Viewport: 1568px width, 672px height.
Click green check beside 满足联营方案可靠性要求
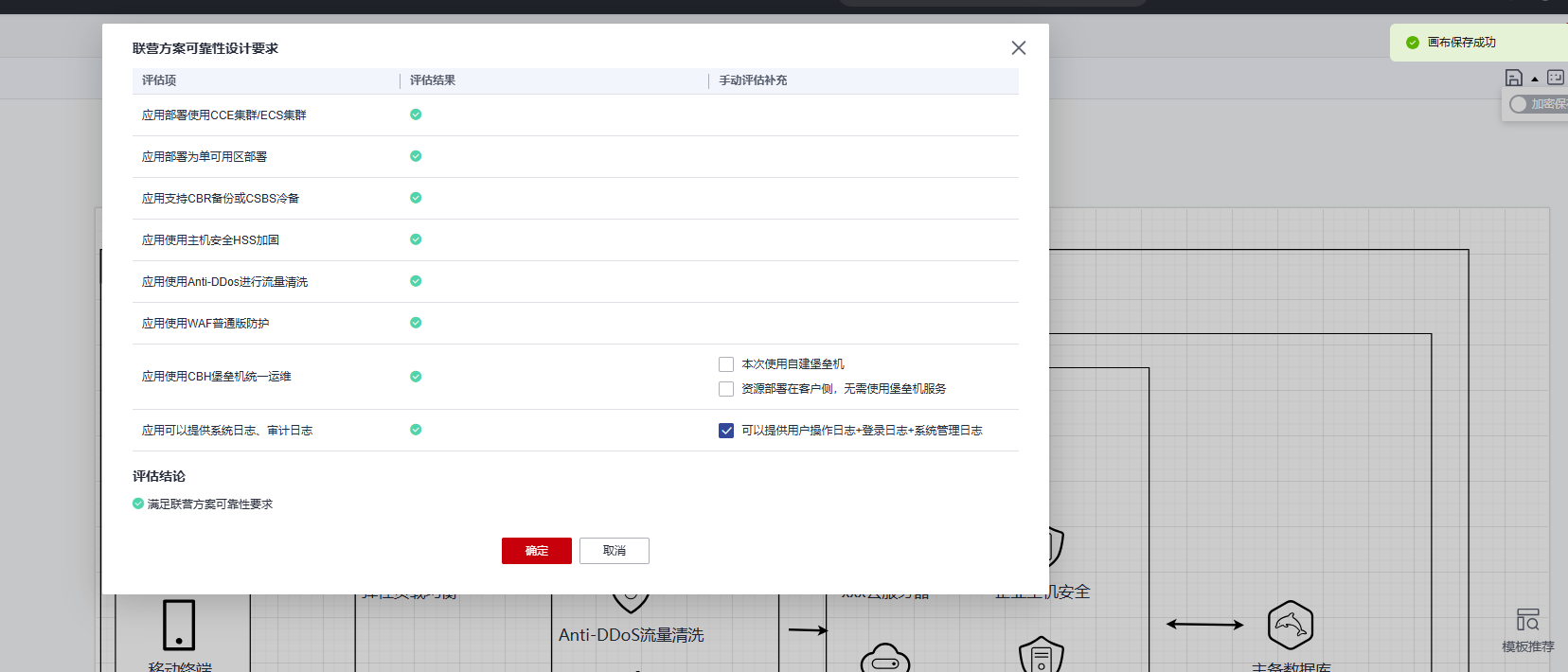(138, 504)
